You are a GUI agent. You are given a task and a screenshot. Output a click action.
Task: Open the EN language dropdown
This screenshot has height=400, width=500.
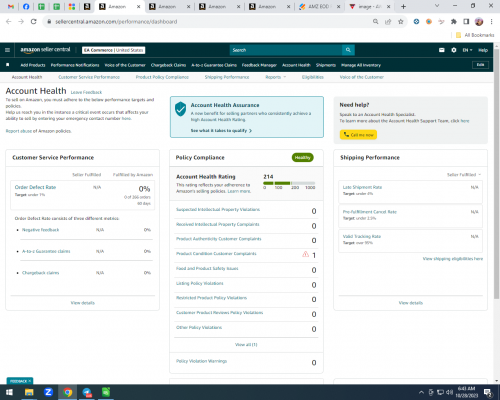coord(467,50)
